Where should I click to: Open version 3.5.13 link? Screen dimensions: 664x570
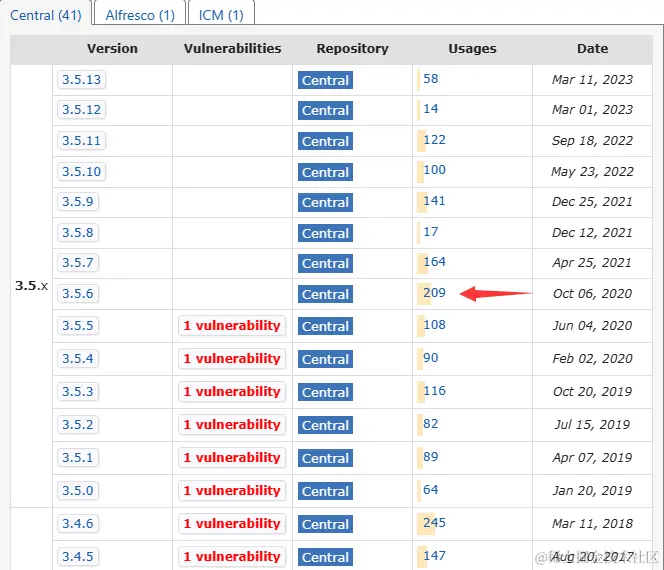click(81, 80)
